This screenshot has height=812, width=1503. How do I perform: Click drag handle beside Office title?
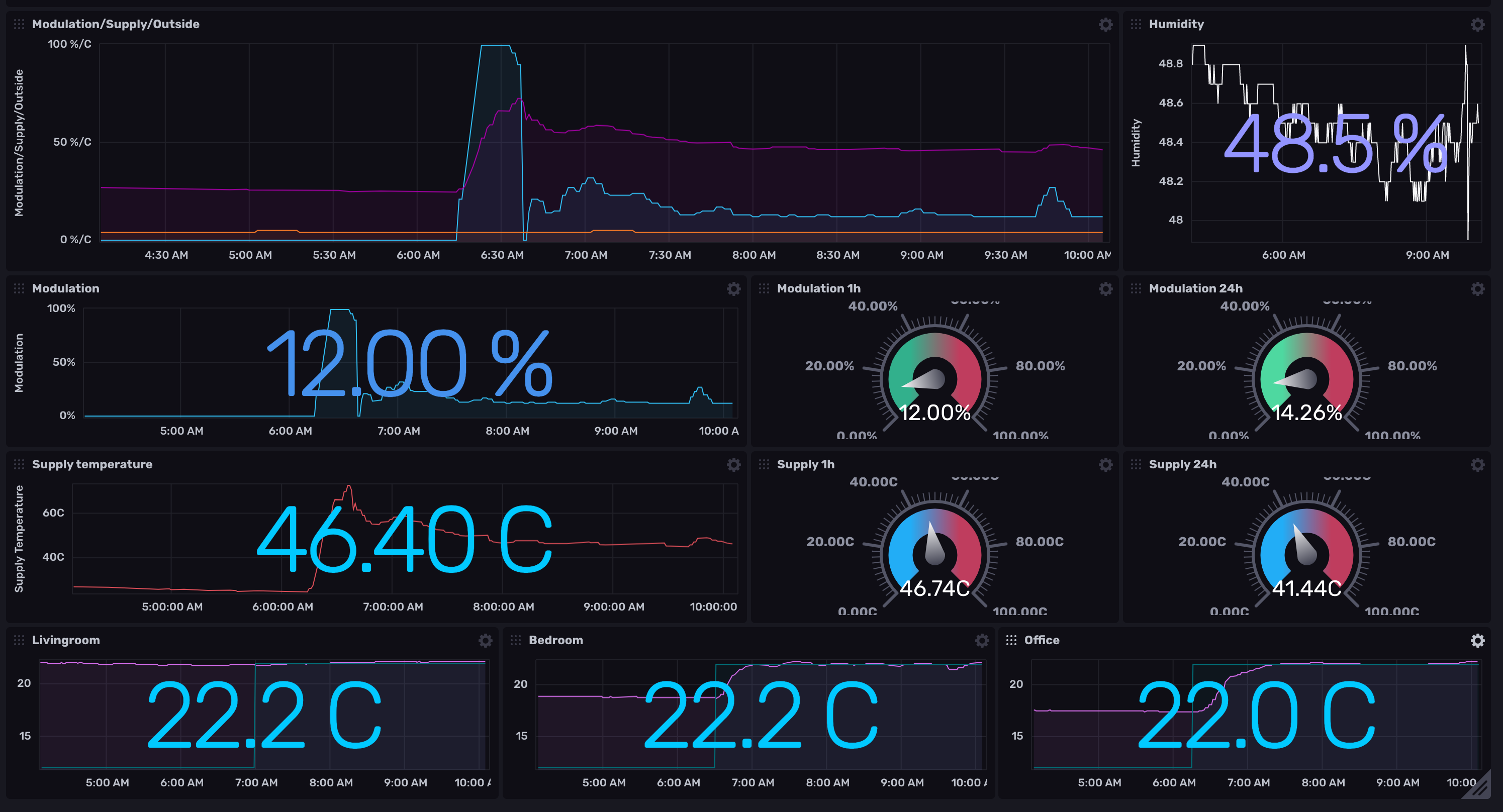pyautogui.click(x=1011, y=641)
